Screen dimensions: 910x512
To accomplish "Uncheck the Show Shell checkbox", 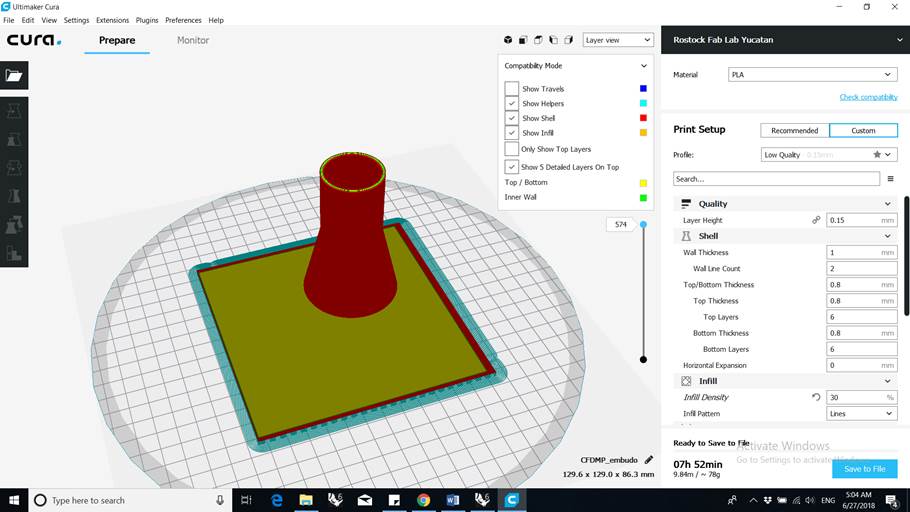I will (x=511, y=118).
